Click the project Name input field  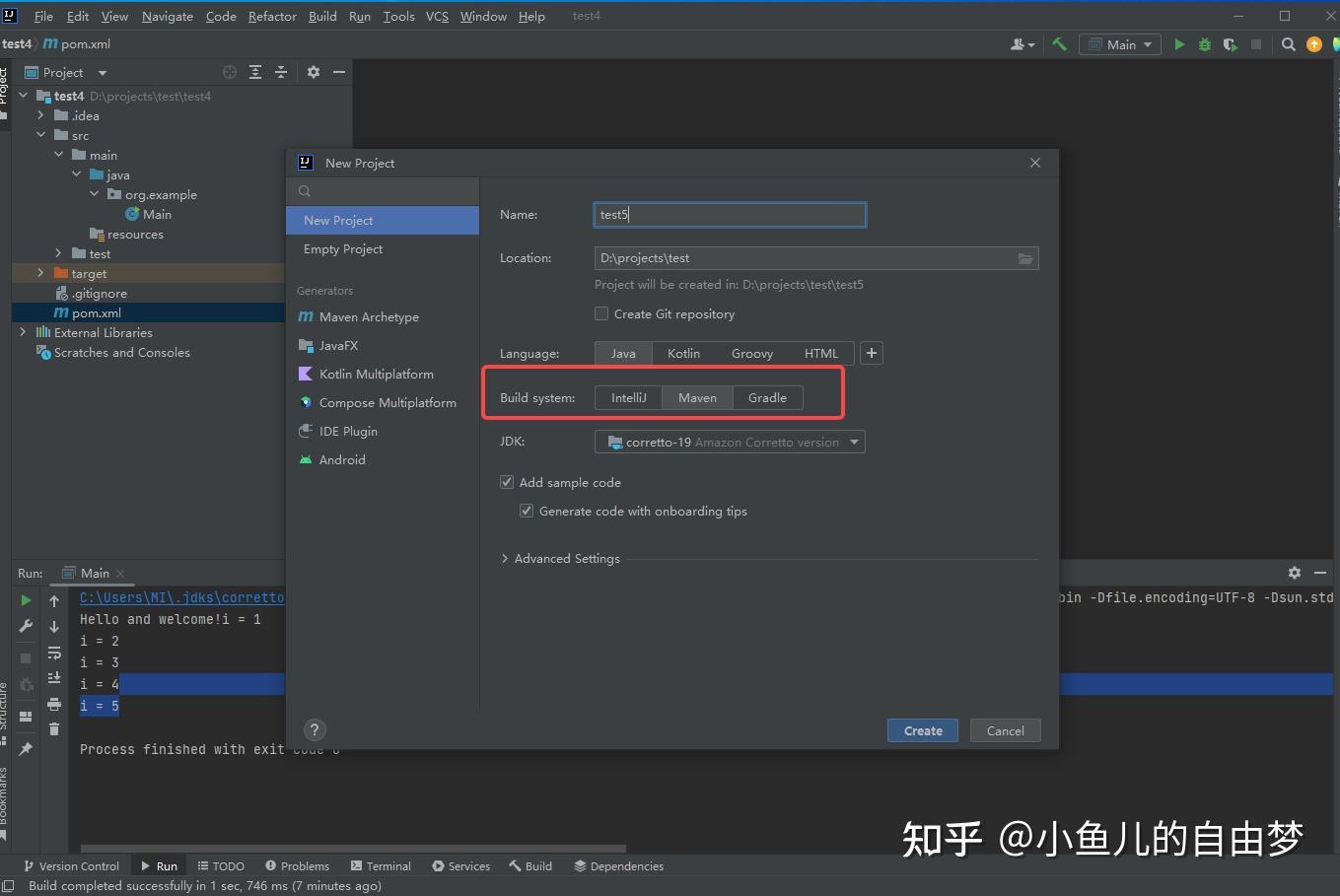click(x=731, y=214)
